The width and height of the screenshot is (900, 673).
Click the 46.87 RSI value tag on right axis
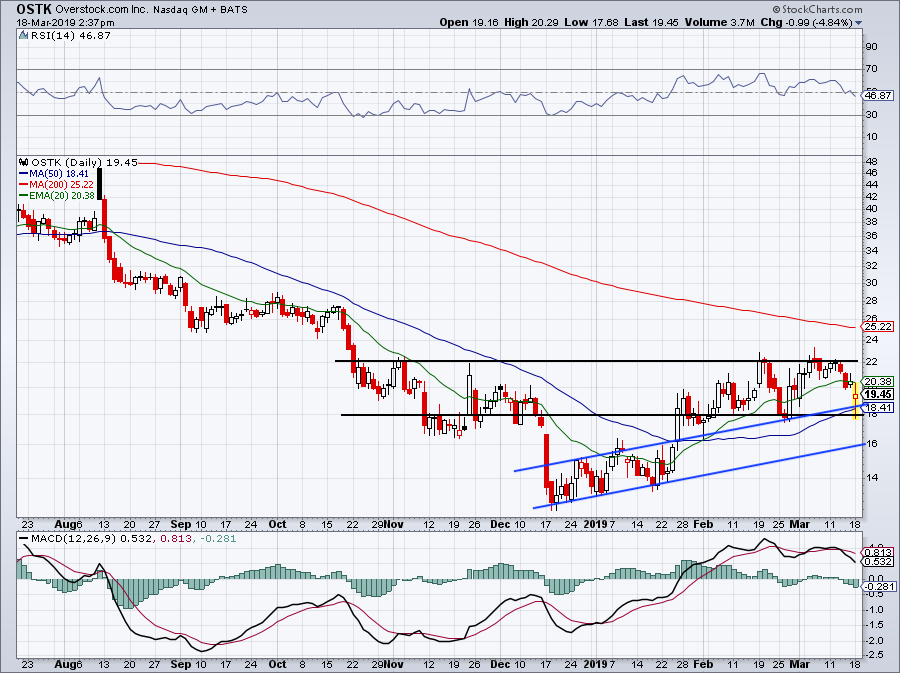878,95
